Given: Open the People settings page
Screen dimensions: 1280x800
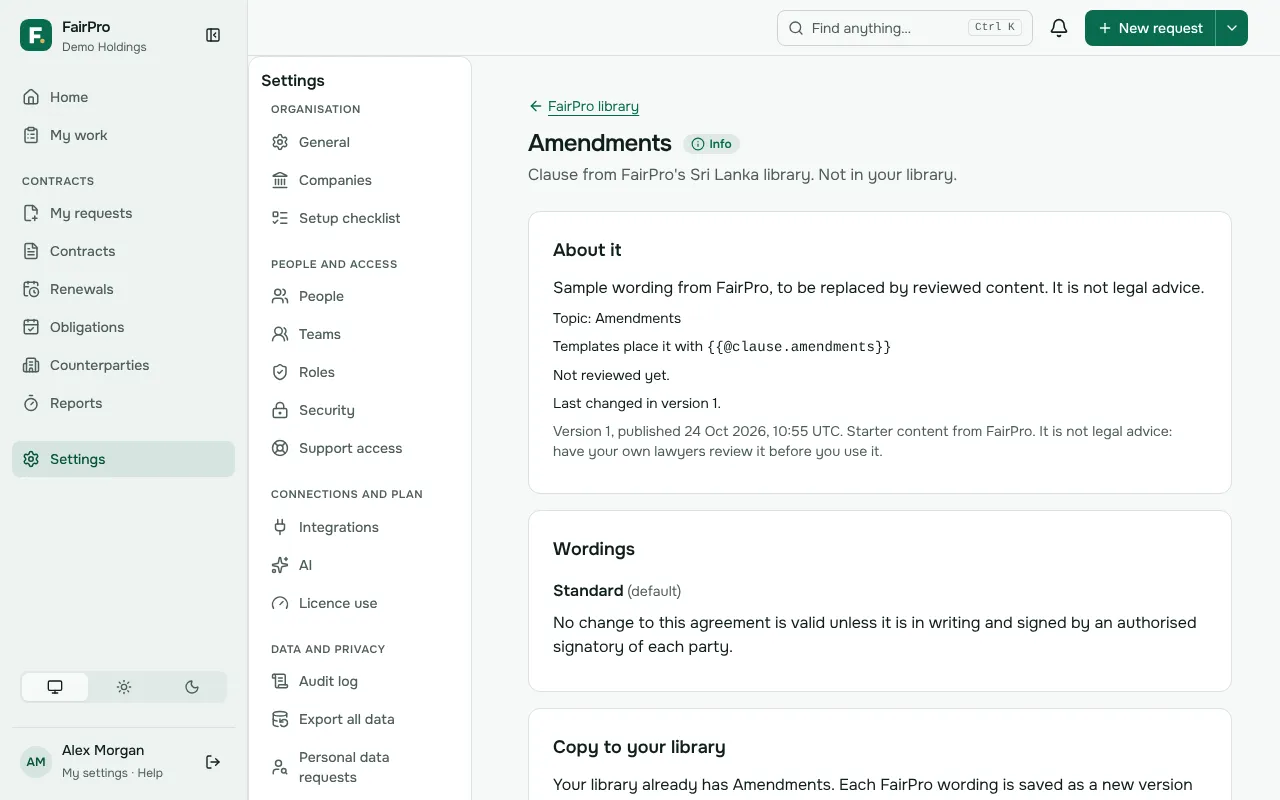Looking at the screenshot, I should click(x=360, y=296).
